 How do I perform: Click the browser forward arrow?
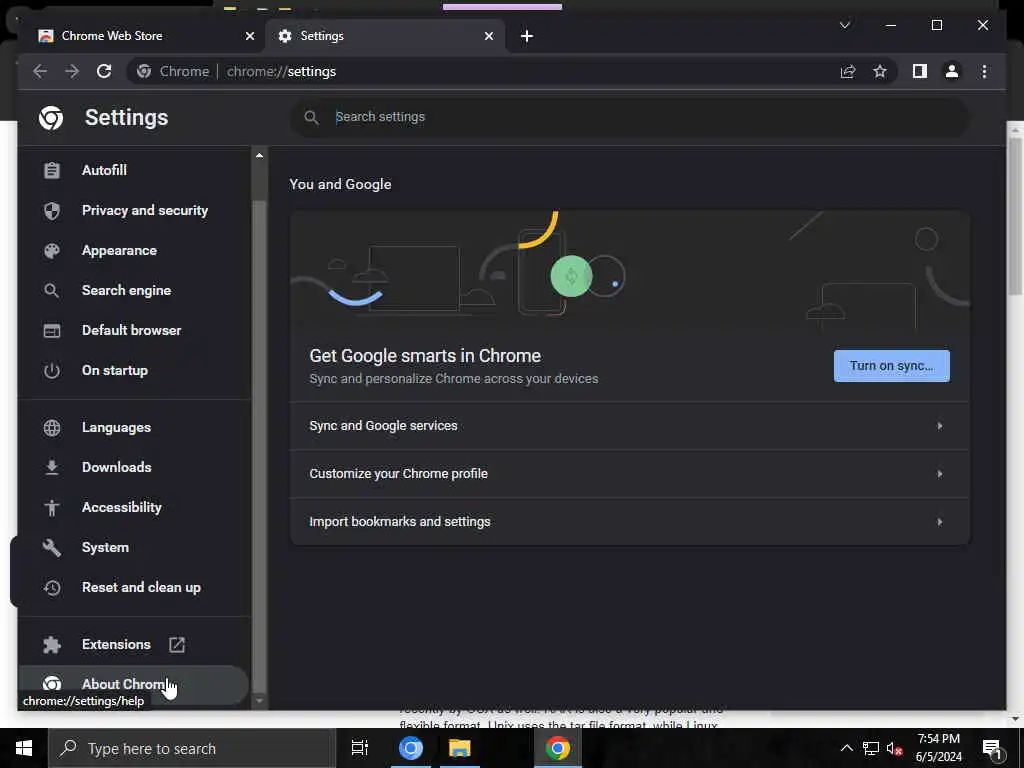coord(72,71)
